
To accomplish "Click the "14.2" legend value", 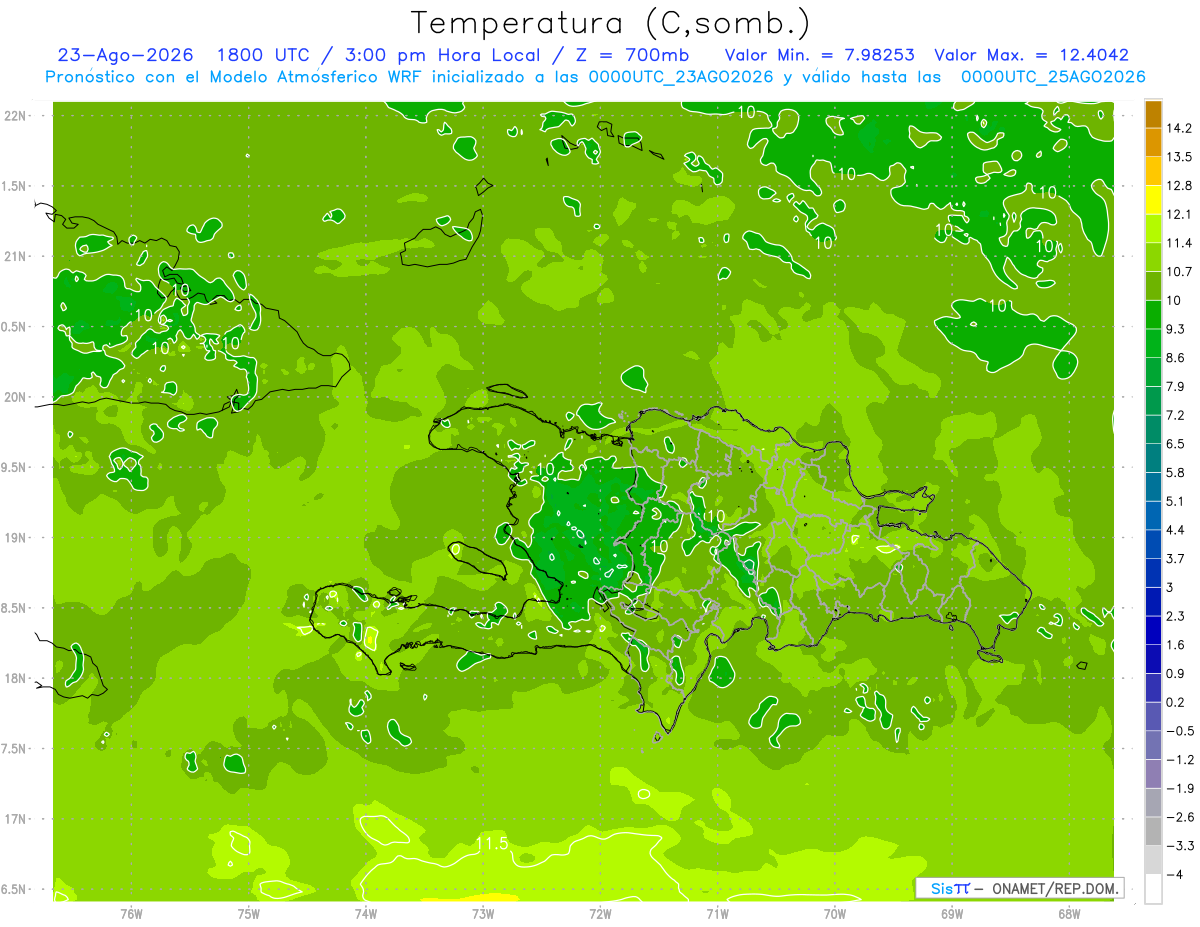I will point(1179,128).
